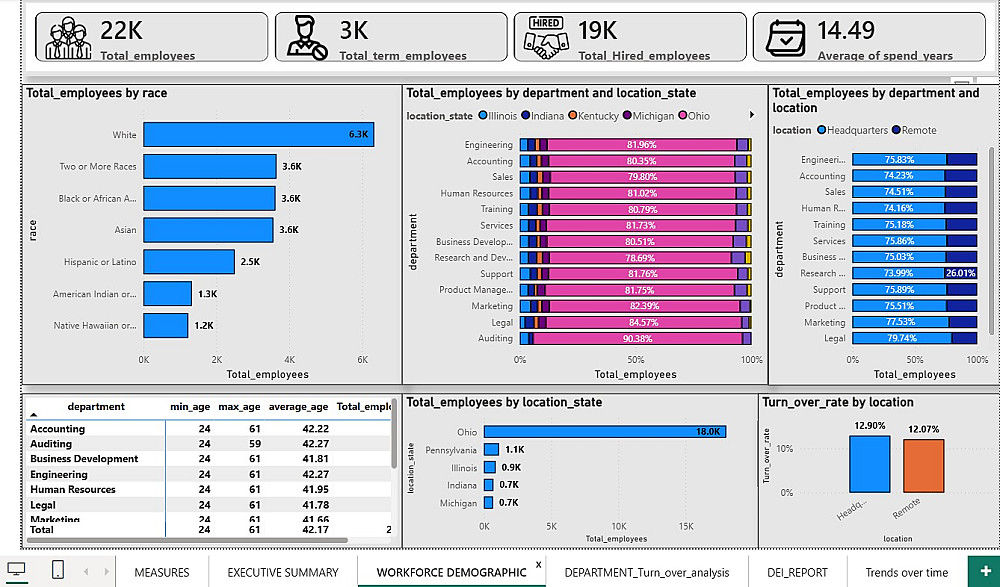Select the Two or More Races bar
1000x587 pixels.
click(210, 167)
